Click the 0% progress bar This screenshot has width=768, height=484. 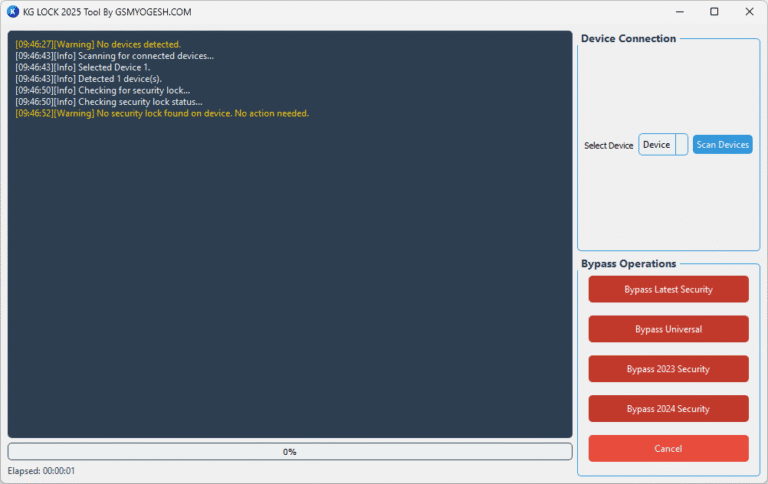[x=290, y=452]
